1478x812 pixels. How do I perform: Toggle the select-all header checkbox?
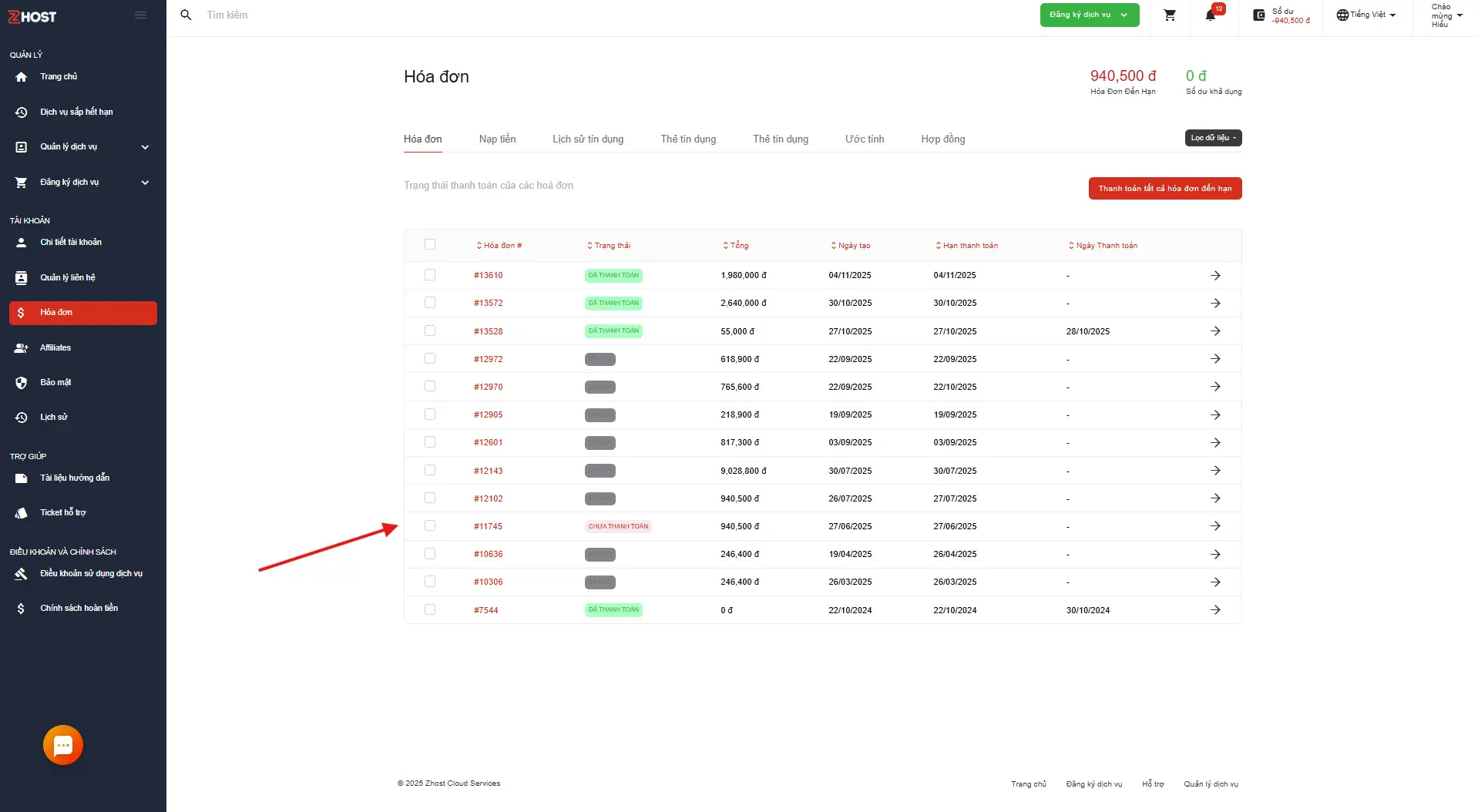click(430, 245)
